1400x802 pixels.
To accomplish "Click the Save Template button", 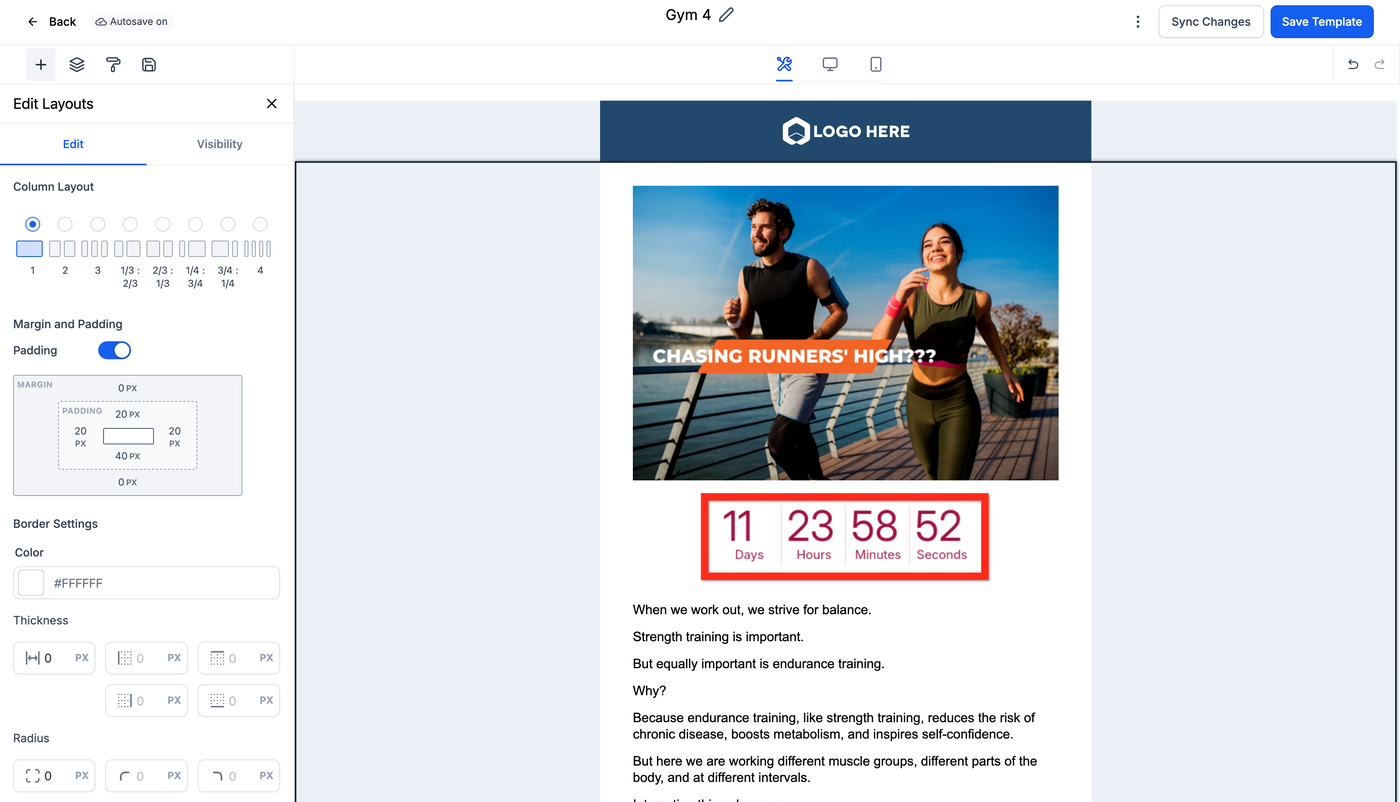I will 1322,22.
